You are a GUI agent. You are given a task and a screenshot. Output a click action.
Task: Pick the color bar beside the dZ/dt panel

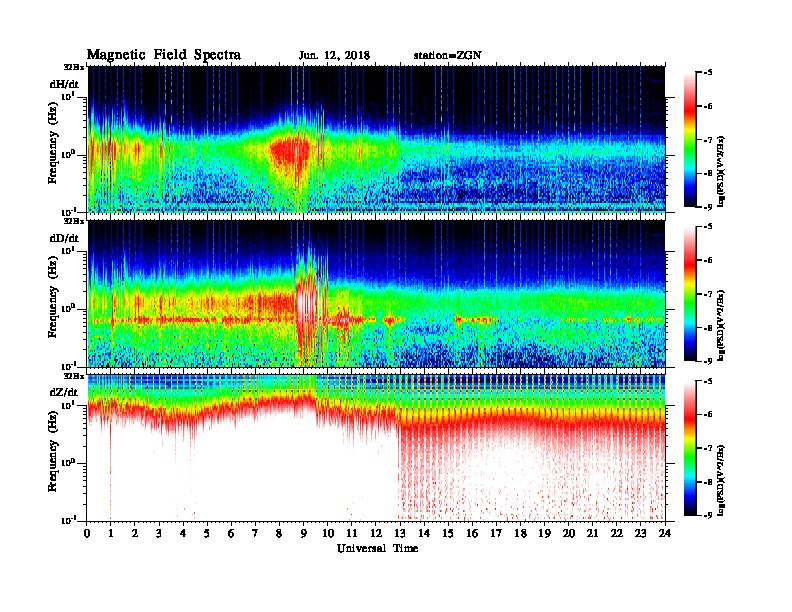coord(690,448)
